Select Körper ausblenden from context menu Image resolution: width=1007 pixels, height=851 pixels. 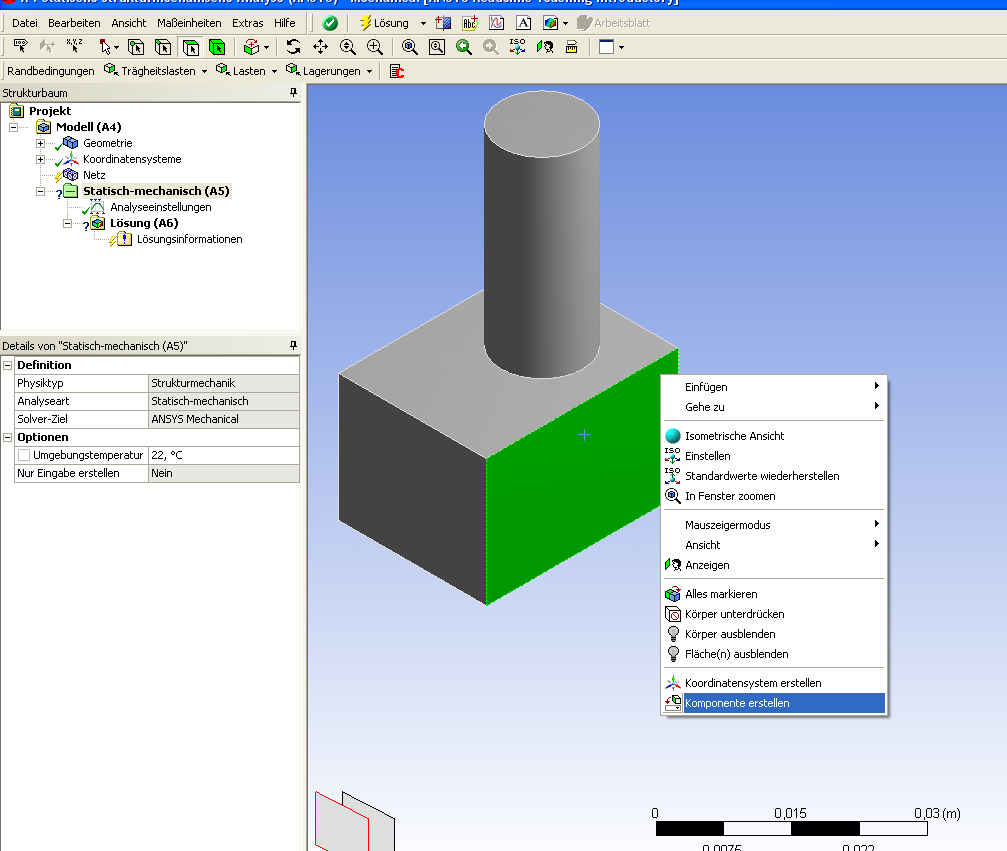pos(774,634)
